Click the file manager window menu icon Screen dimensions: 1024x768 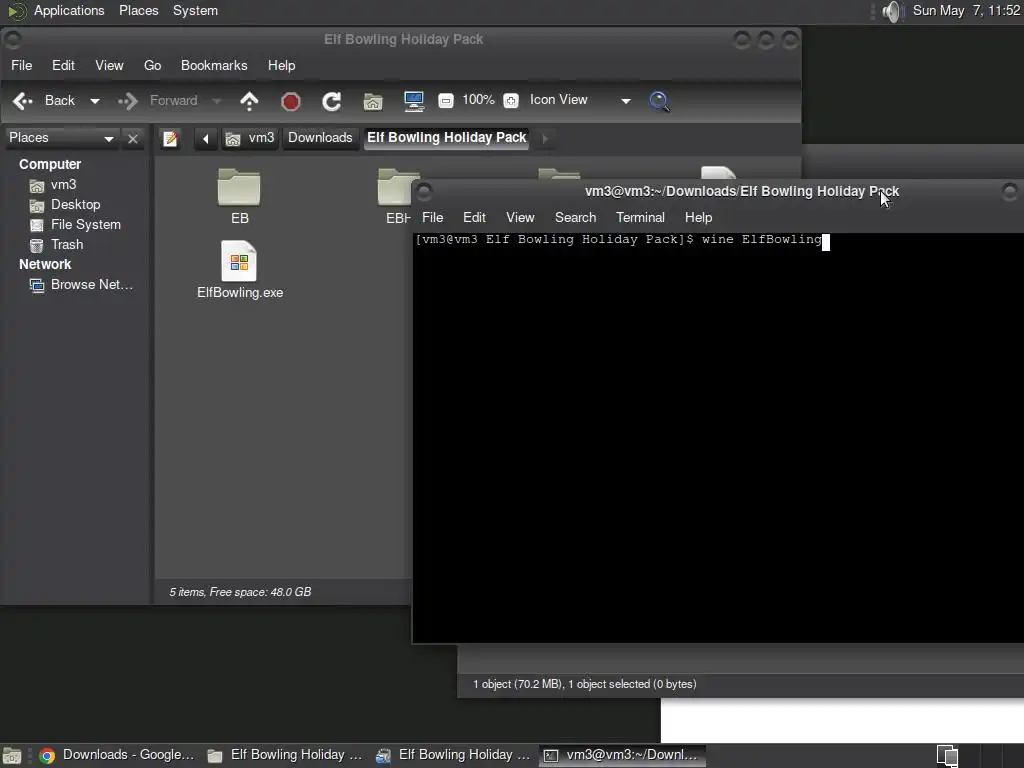point(12,40)
